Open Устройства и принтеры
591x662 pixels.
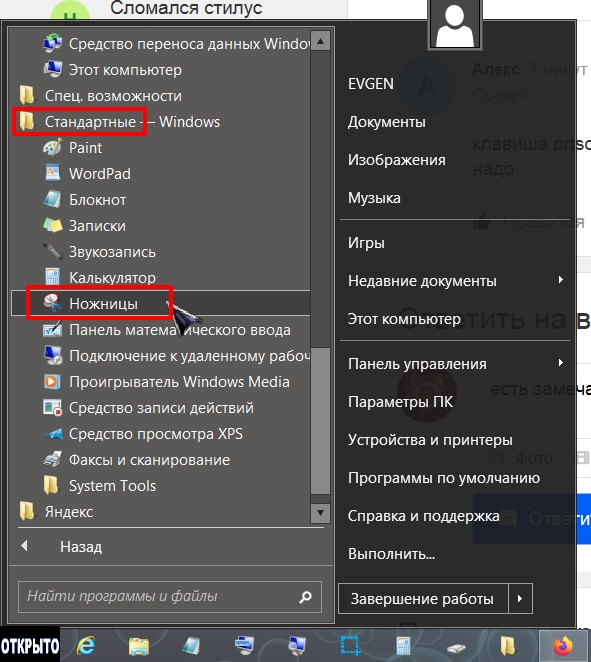(x=430, y=440)
